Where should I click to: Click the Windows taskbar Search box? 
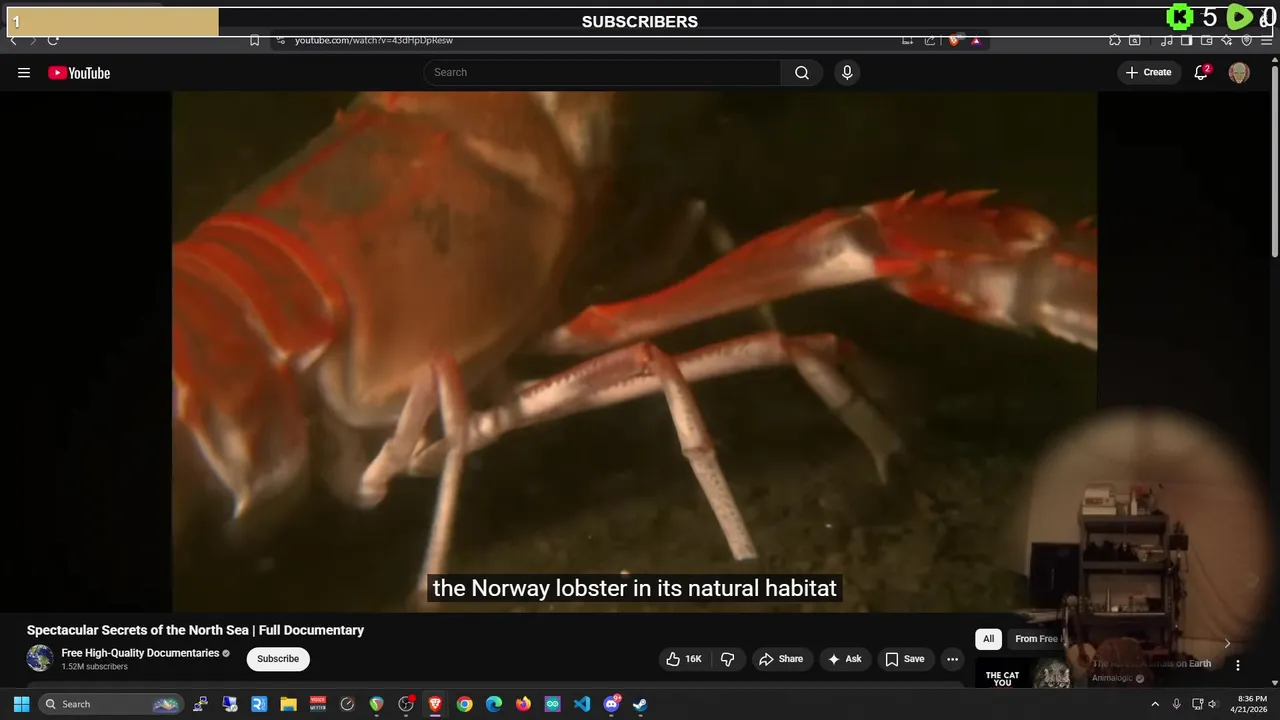click(111, 704)
